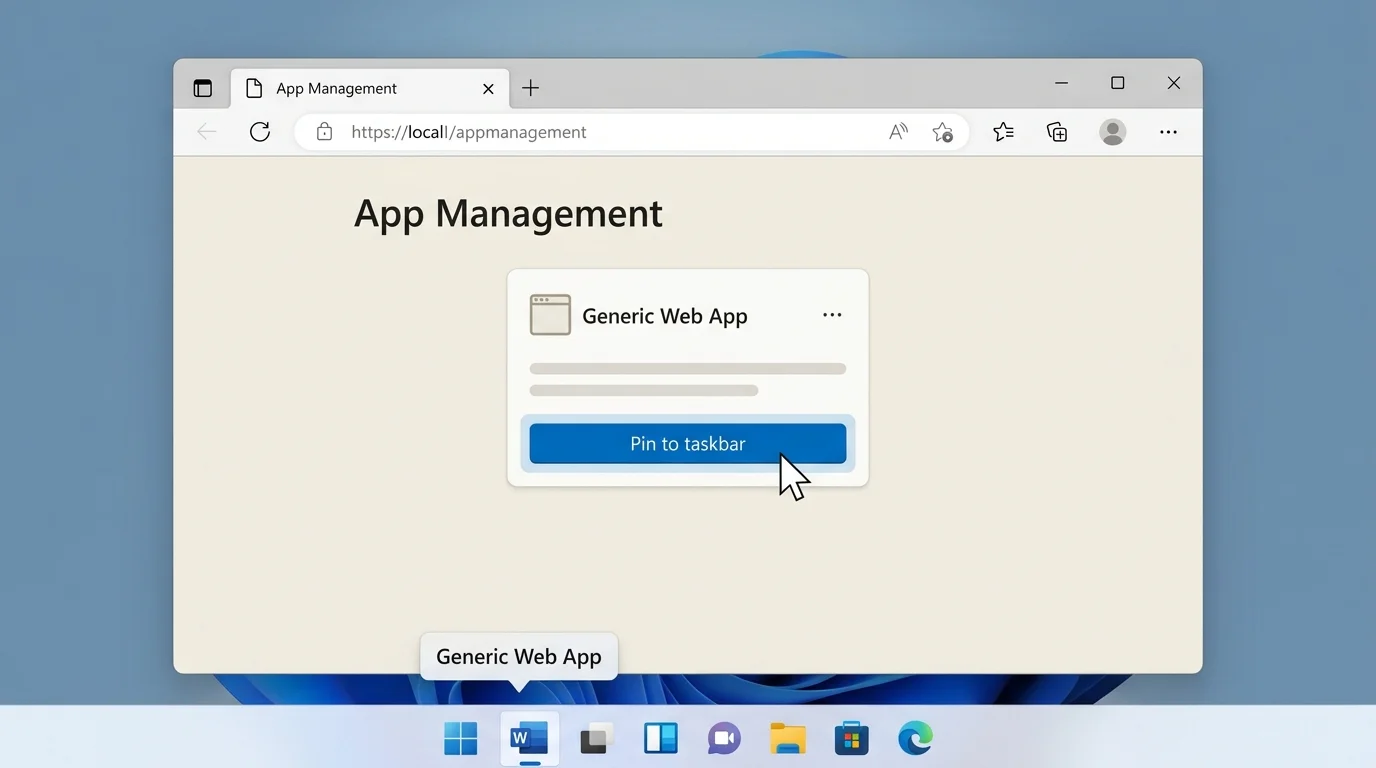1376x768 pixels.
Task: Click the Generic Web App card icon
Action: 550,315
